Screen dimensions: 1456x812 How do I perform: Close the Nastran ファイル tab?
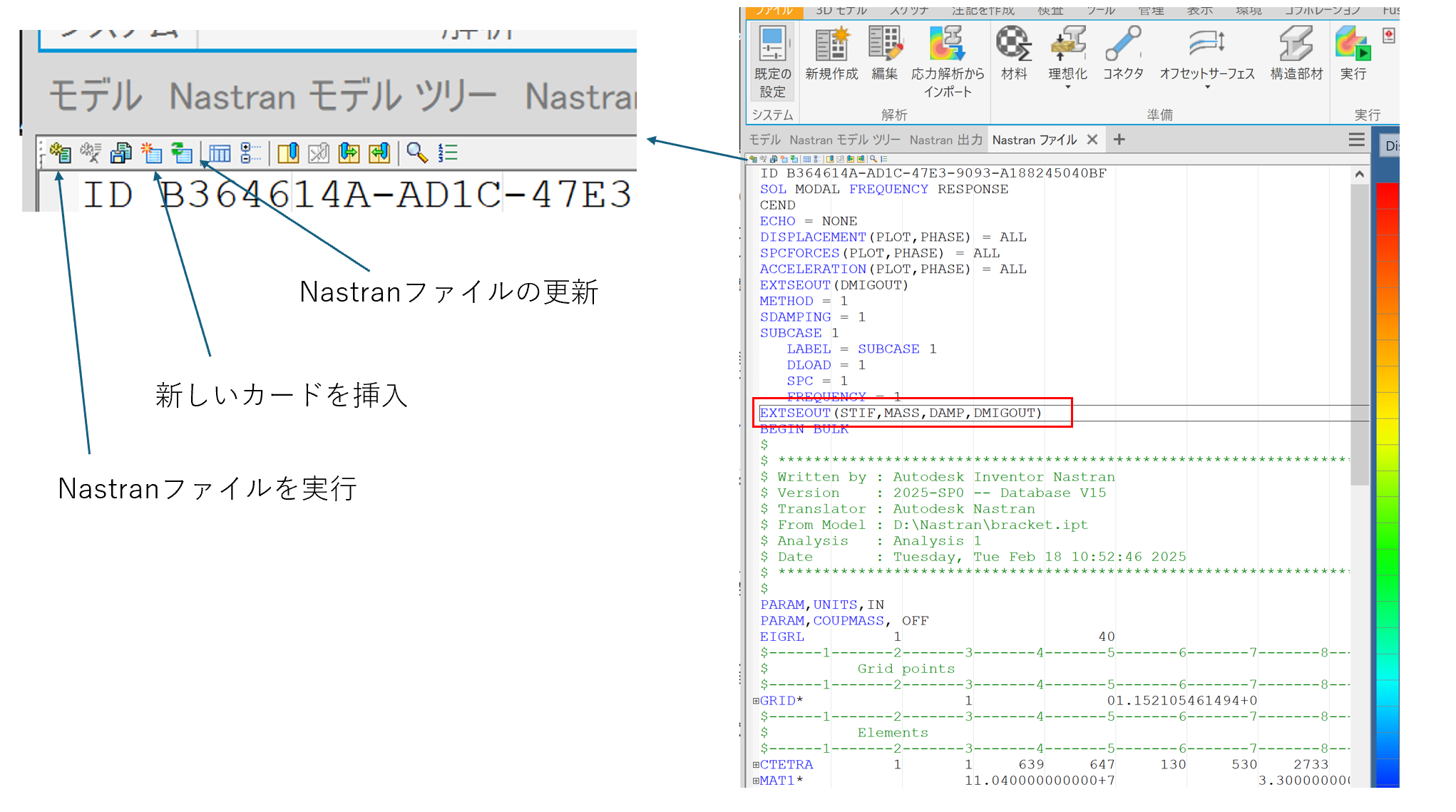click(1092, 140)
